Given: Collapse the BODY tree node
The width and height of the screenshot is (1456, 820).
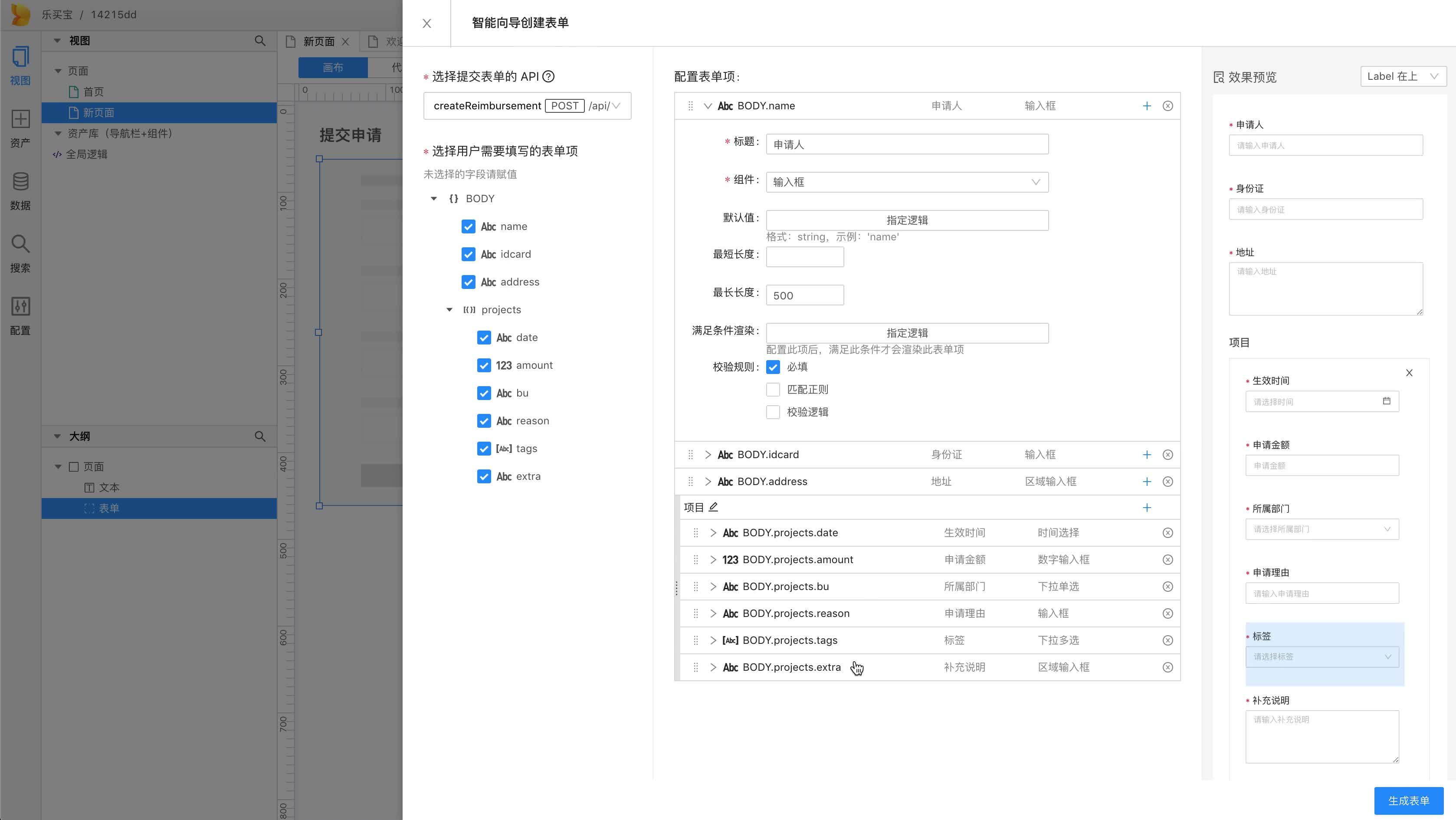Looking at the screenshot, I should click(x=433, y=199).
